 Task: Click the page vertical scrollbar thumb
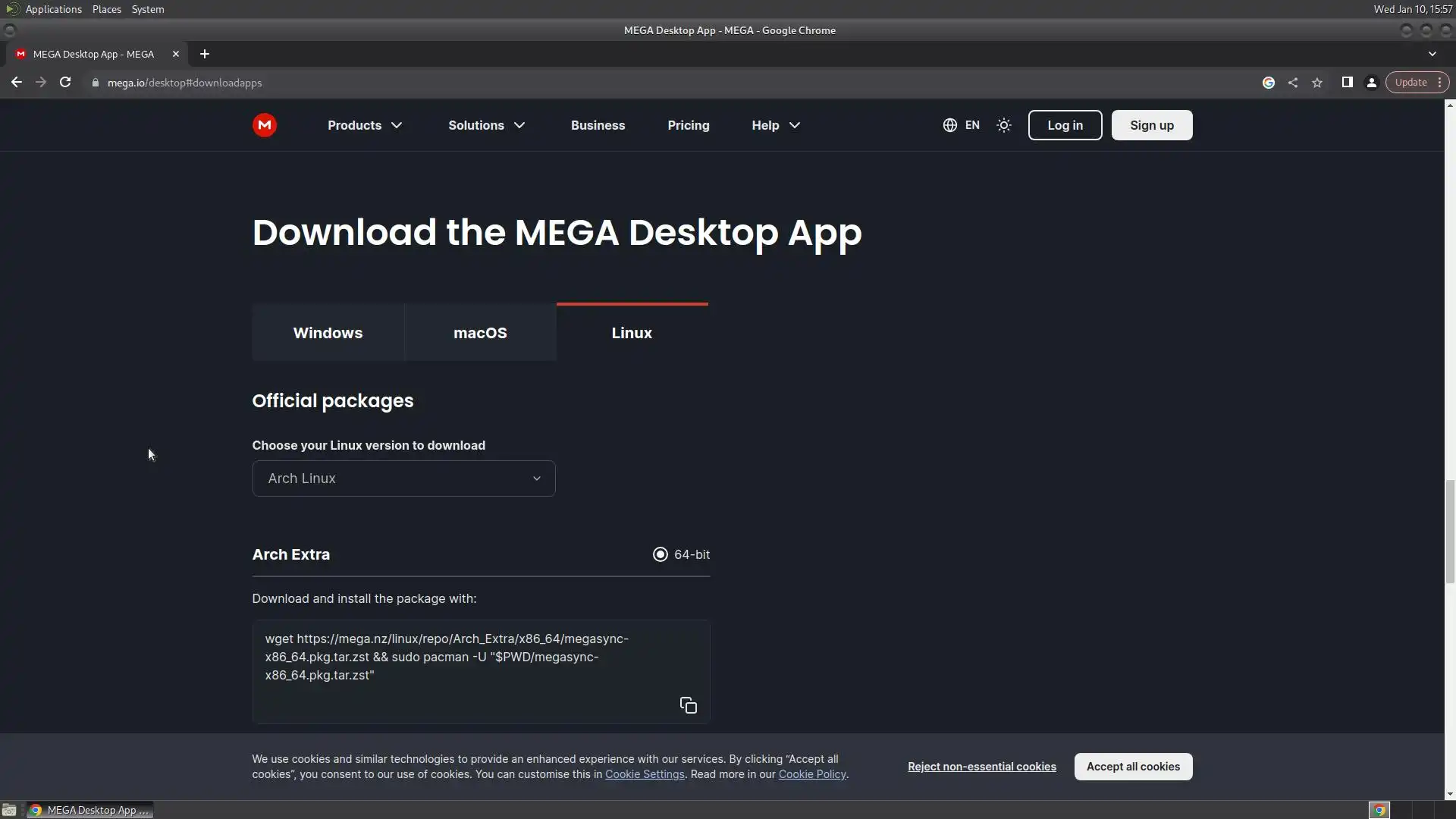tap(1449, 531)
